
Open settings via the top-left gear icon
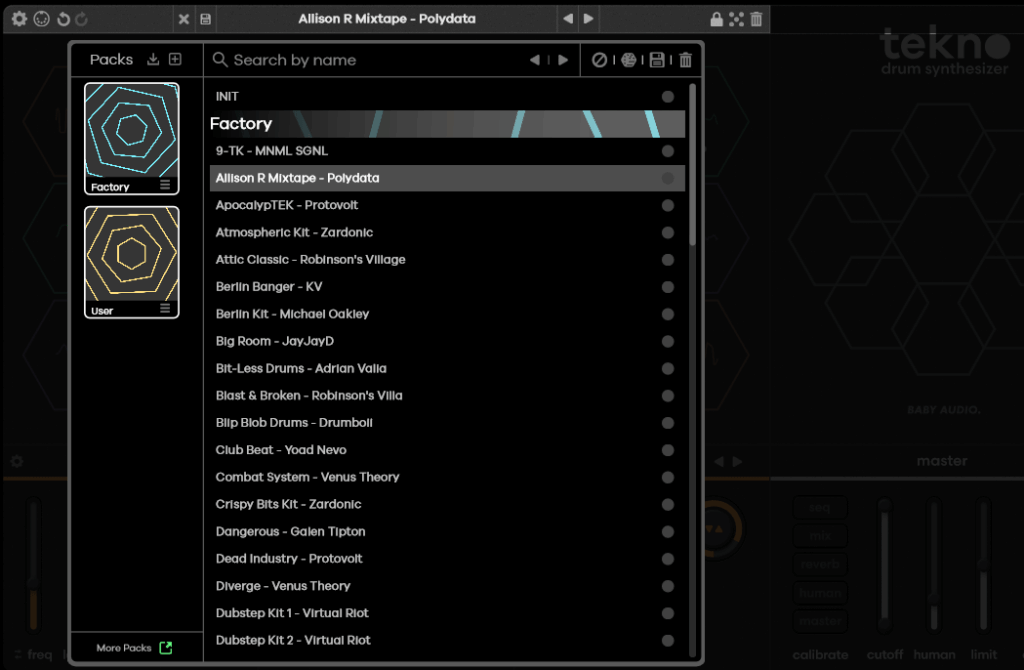[19, 19]
